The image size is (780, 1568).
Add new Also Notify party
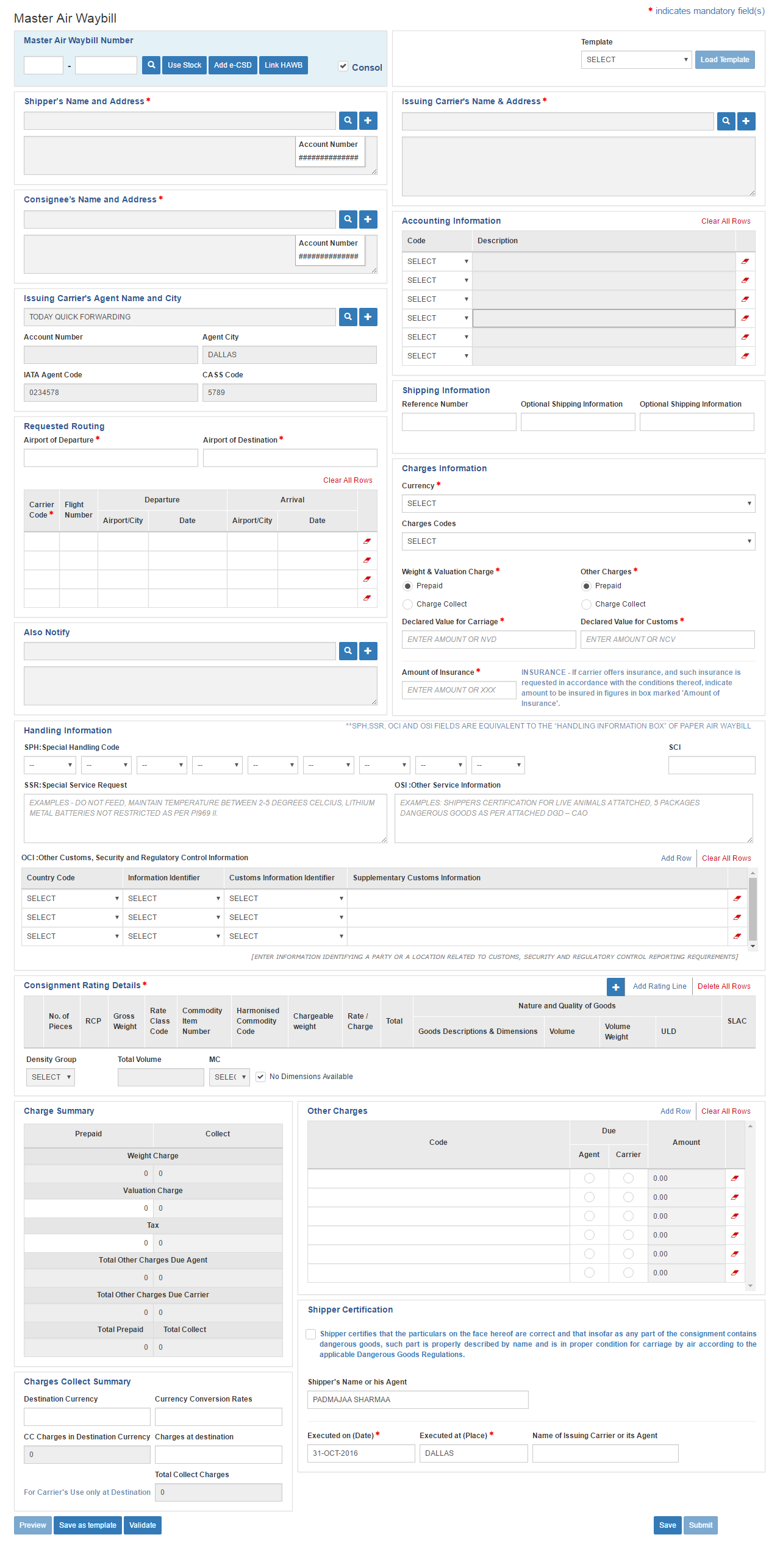[368, 651]
